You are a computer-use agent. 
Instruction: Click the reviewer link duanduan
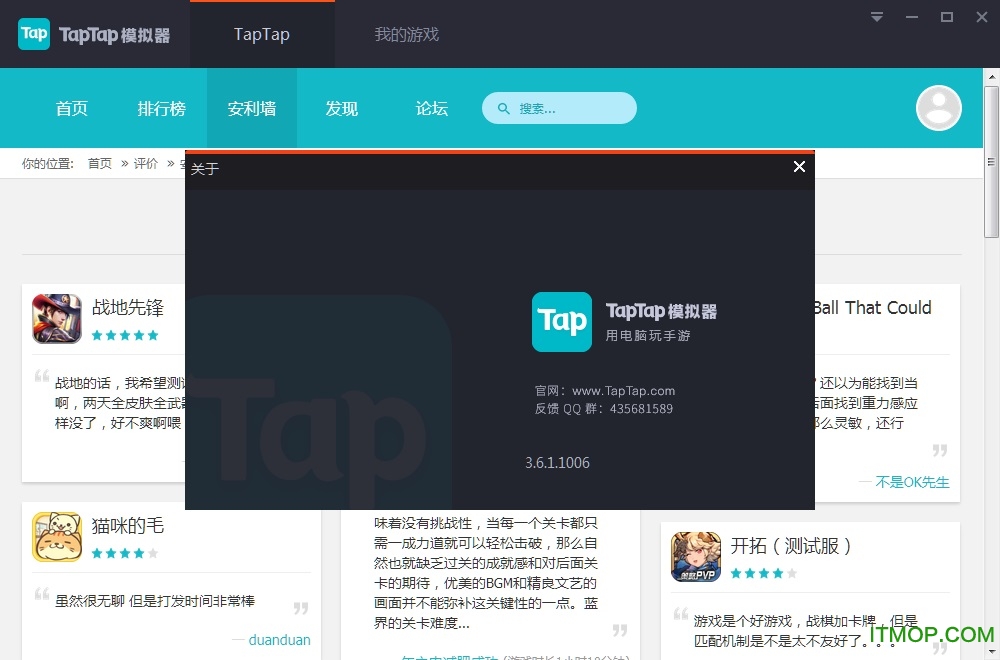point(280,639)
